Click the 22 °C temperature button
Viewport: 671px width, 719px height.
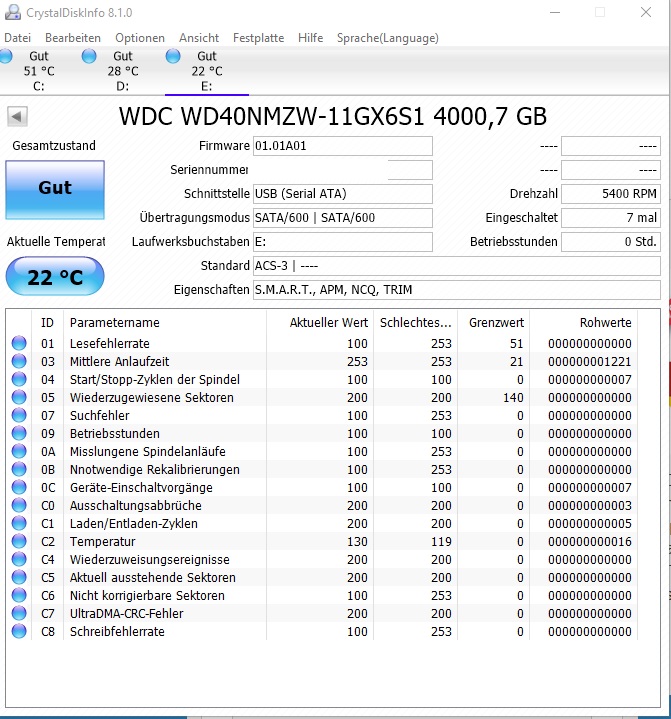[x=55, y=277]
